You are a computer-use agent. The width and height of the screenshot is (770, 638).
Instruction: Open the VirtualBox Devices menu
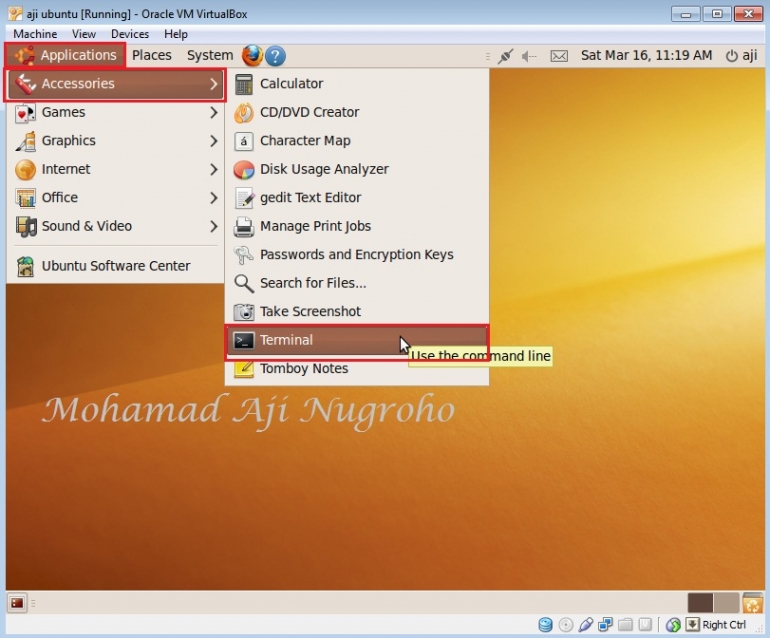coord(130,34)
